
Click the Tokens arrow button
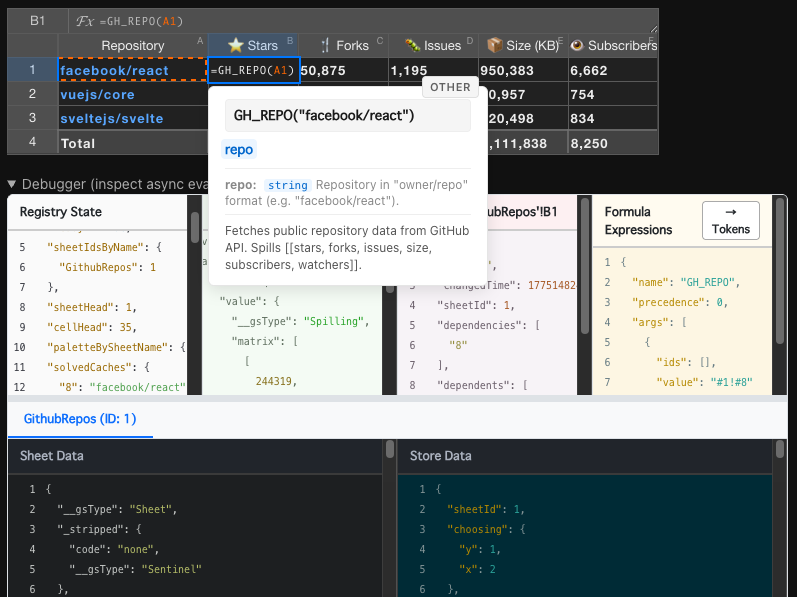(x=730, y=220)
